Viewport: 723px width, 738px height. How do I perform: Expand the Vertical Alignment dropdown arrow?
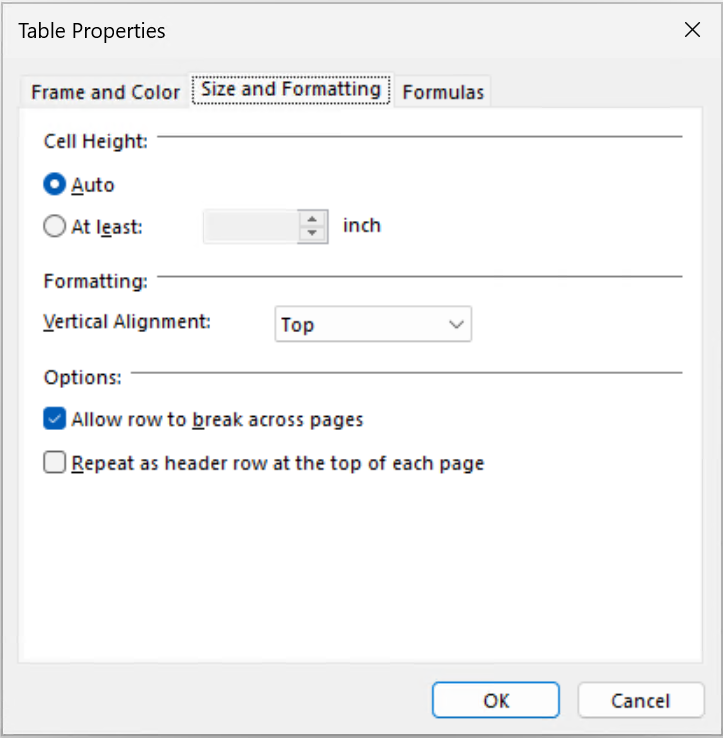click(x=457, y=325)
